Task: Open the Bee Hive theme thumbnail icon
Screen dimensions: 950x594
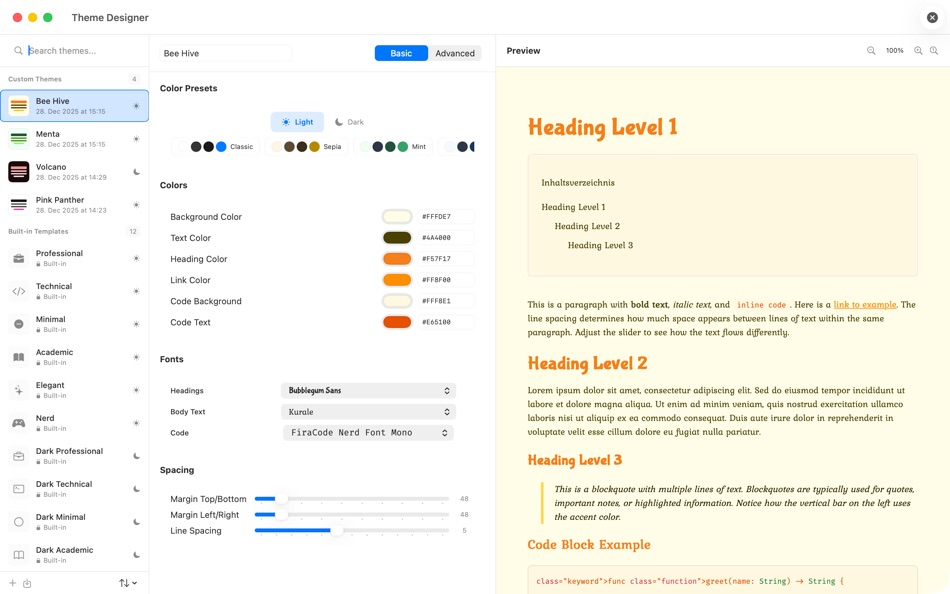Action: point(19,105)
